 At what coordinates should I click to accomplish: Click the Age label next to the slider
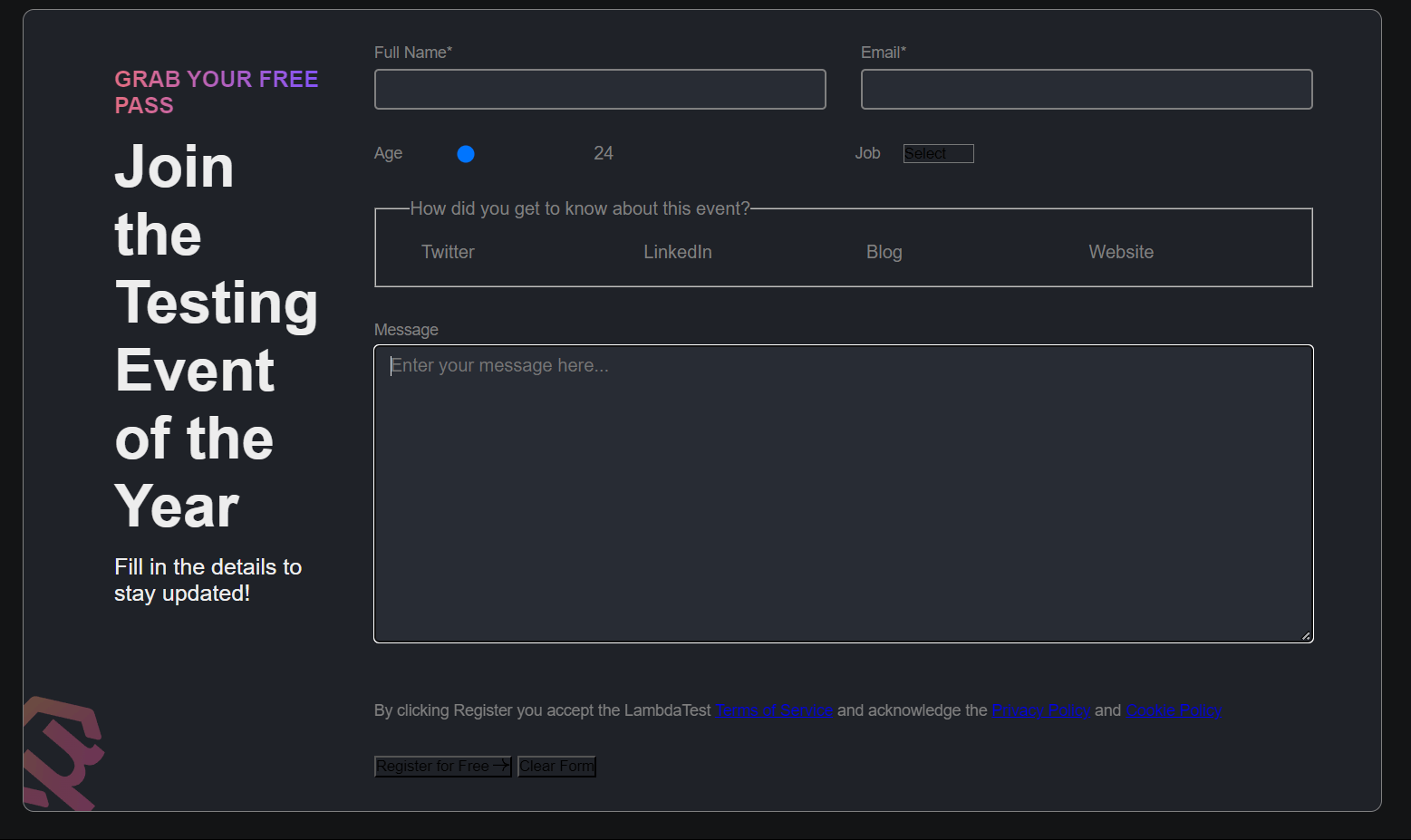[388, 153]
